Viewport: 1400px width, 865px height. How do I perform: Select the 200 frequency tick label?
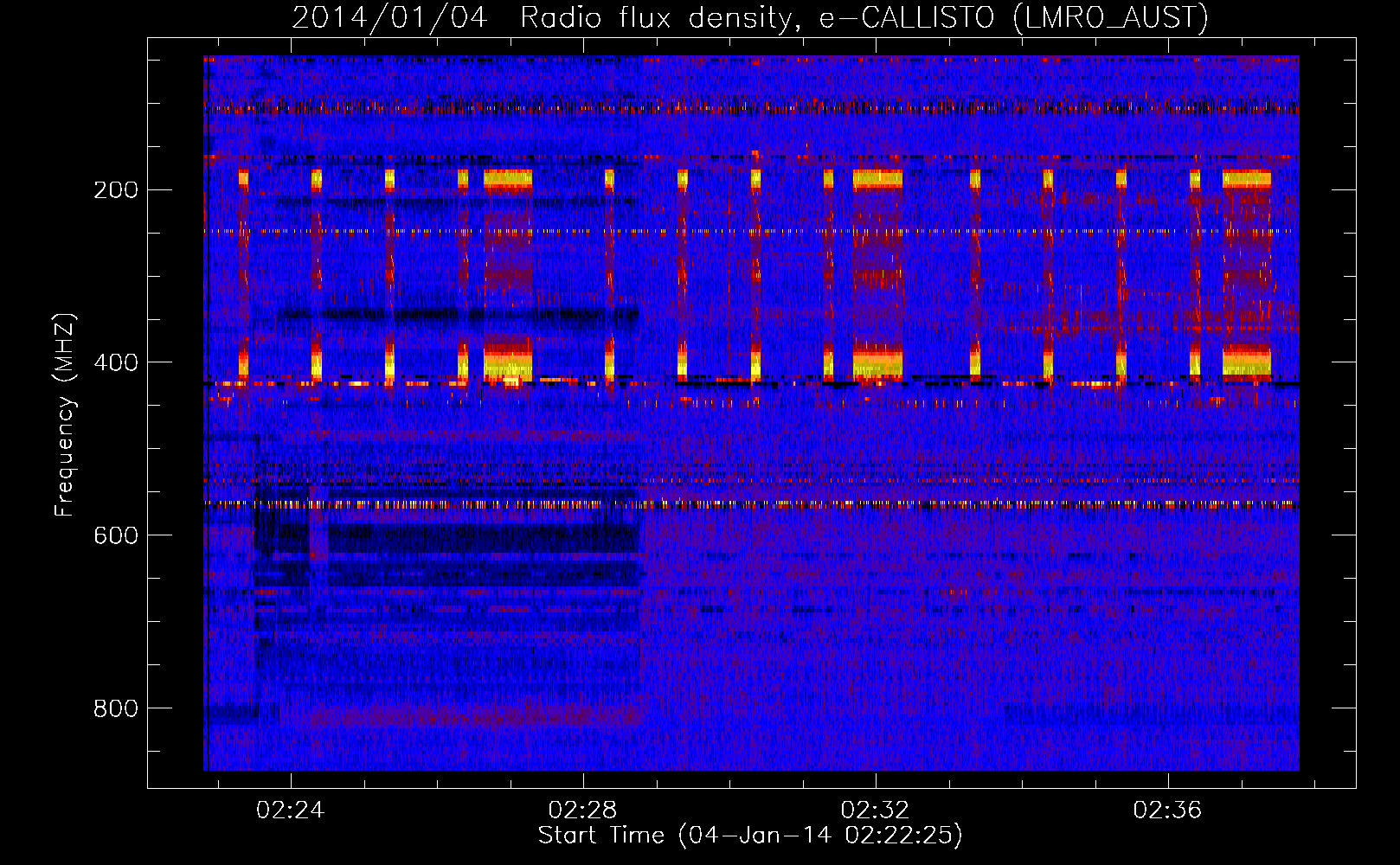pyautogui.click(x=116, y=189)
